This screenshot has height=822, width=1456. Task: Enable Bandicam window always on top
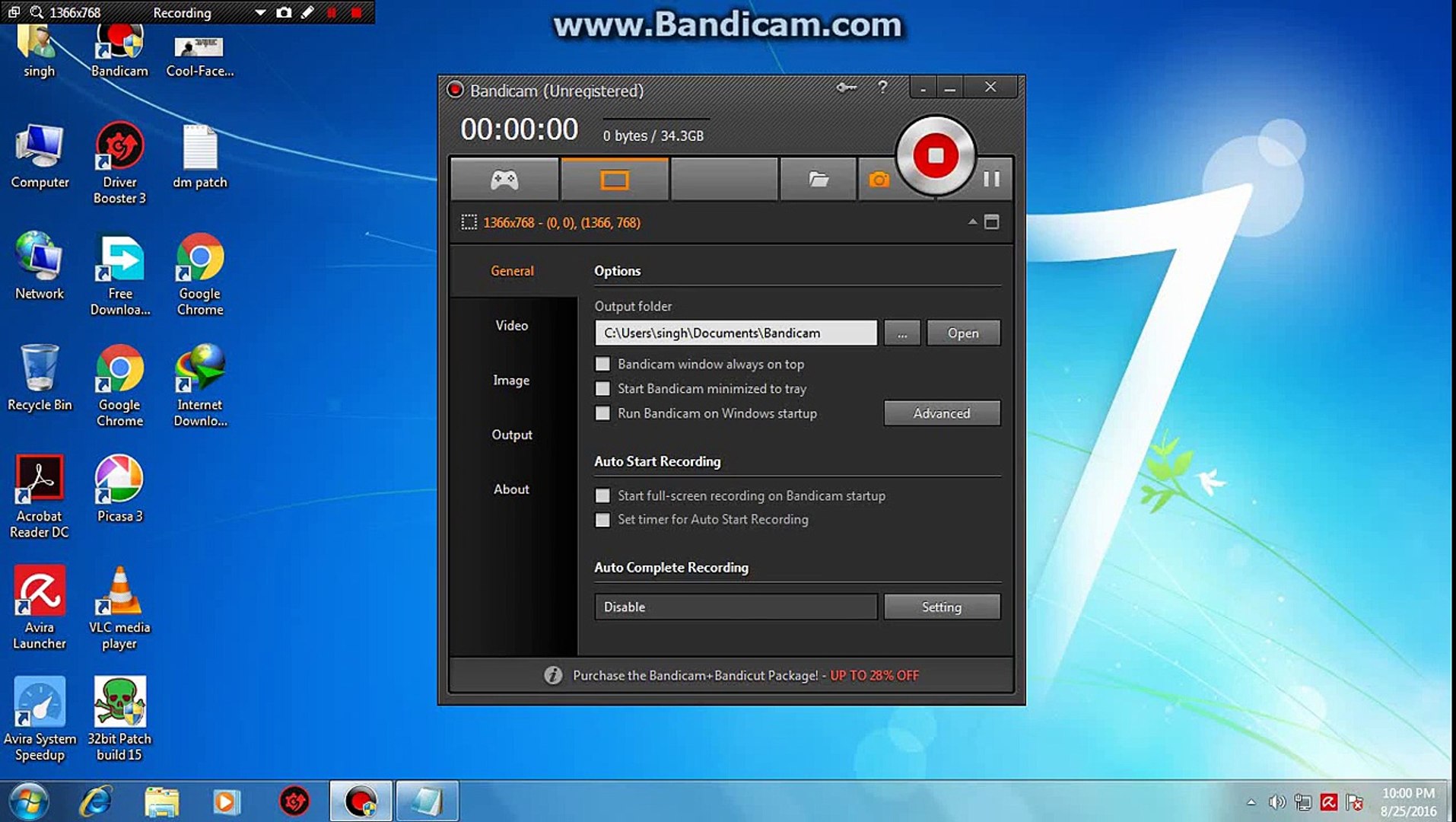click(602, 364)
